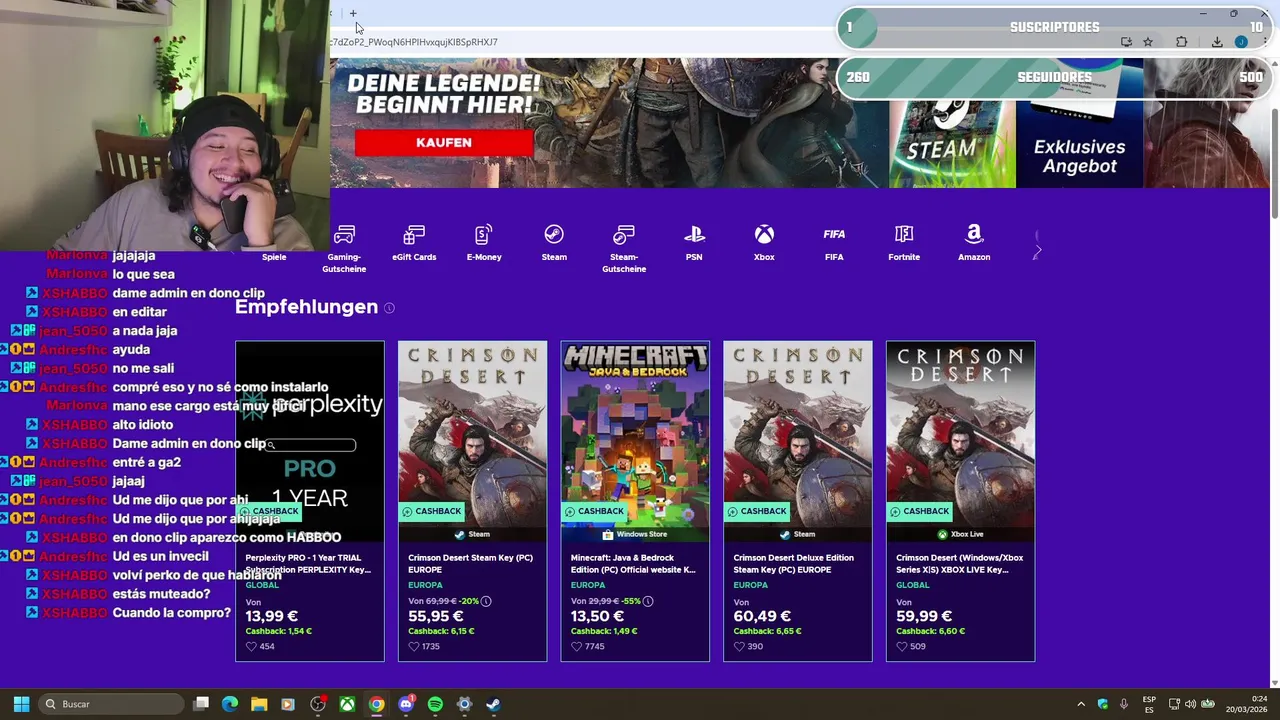Click the taskbar Buscar search box

111,704
